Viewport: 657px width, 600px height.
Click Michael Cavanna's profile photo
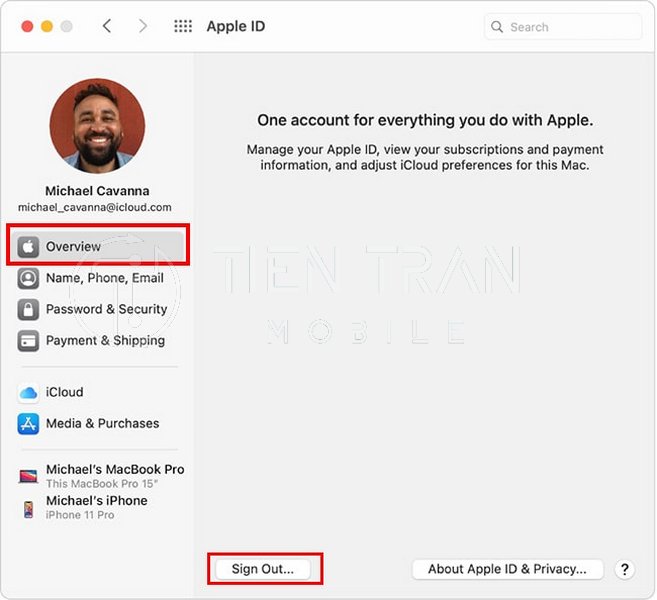(97, 126)
